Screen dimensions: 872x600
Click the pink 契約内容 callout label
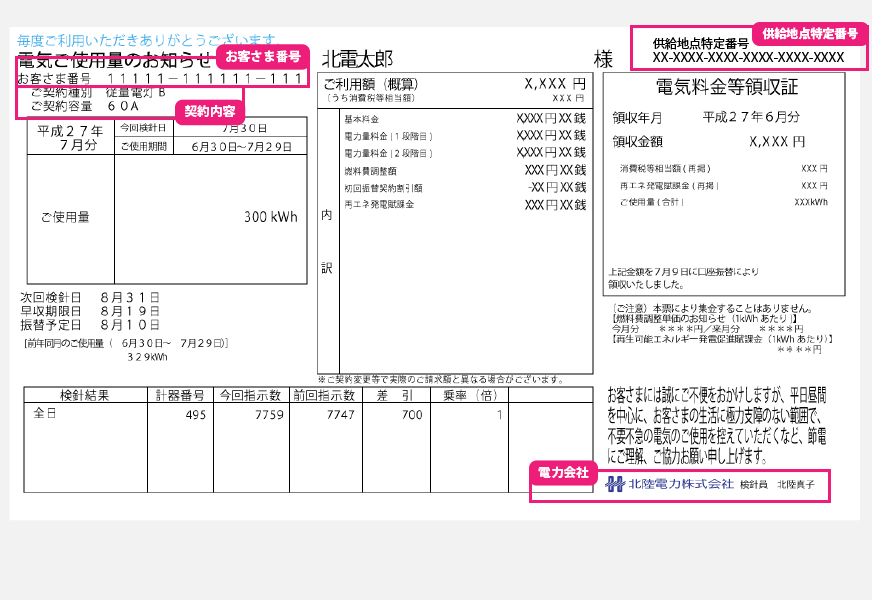(x=210, y=111)
